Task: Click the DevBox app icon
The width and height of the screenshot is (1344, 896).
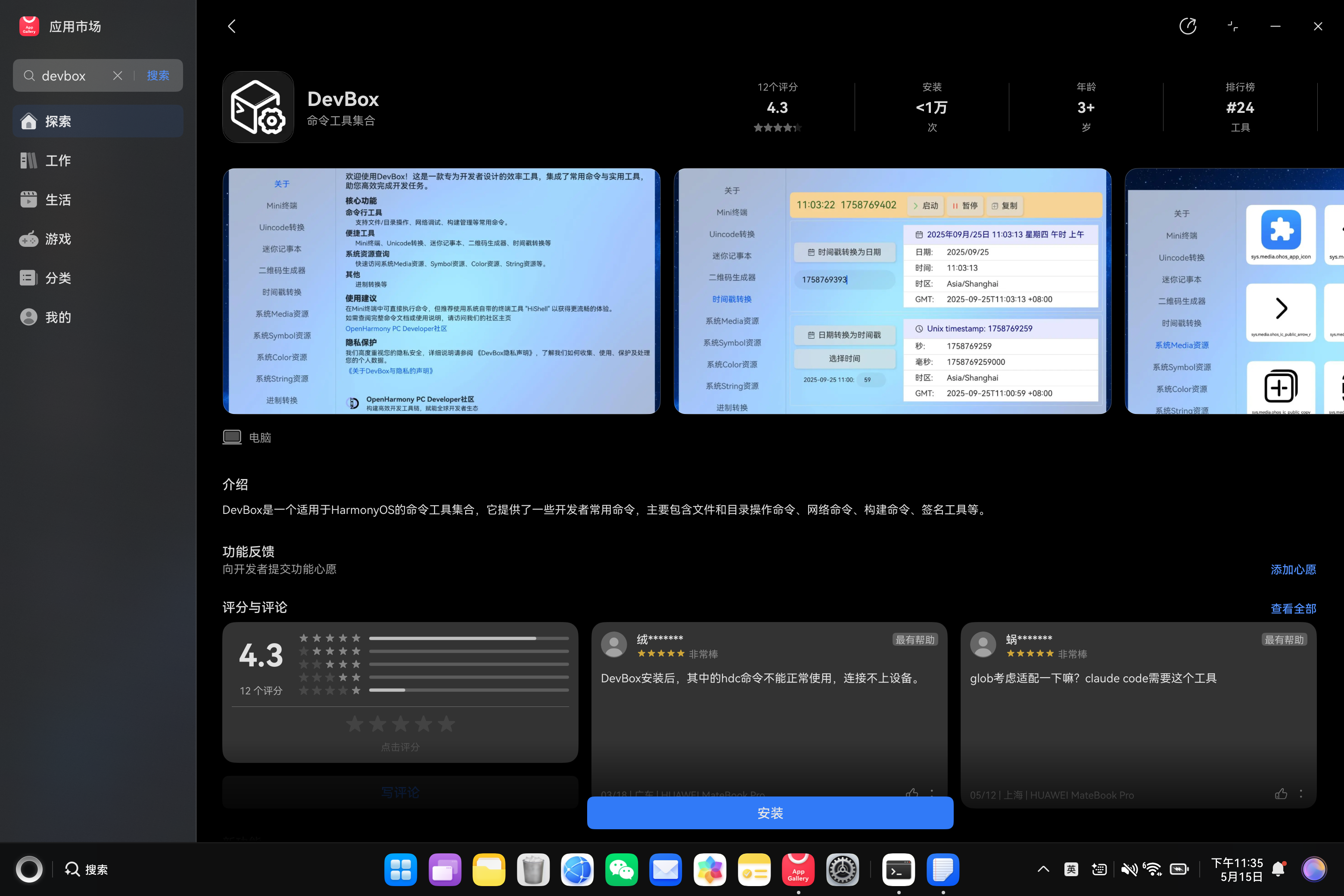Action: point(258,107)
